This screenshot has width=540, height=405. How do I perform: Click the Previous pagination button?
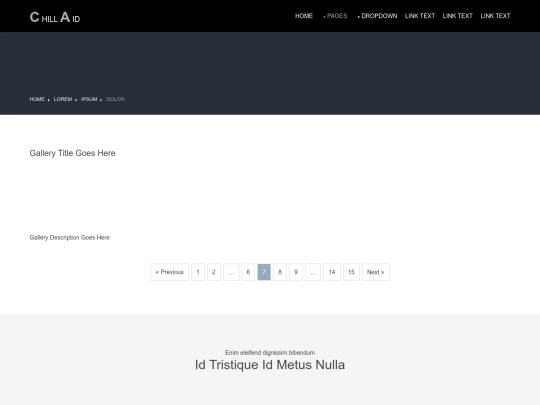click(169, 272)
